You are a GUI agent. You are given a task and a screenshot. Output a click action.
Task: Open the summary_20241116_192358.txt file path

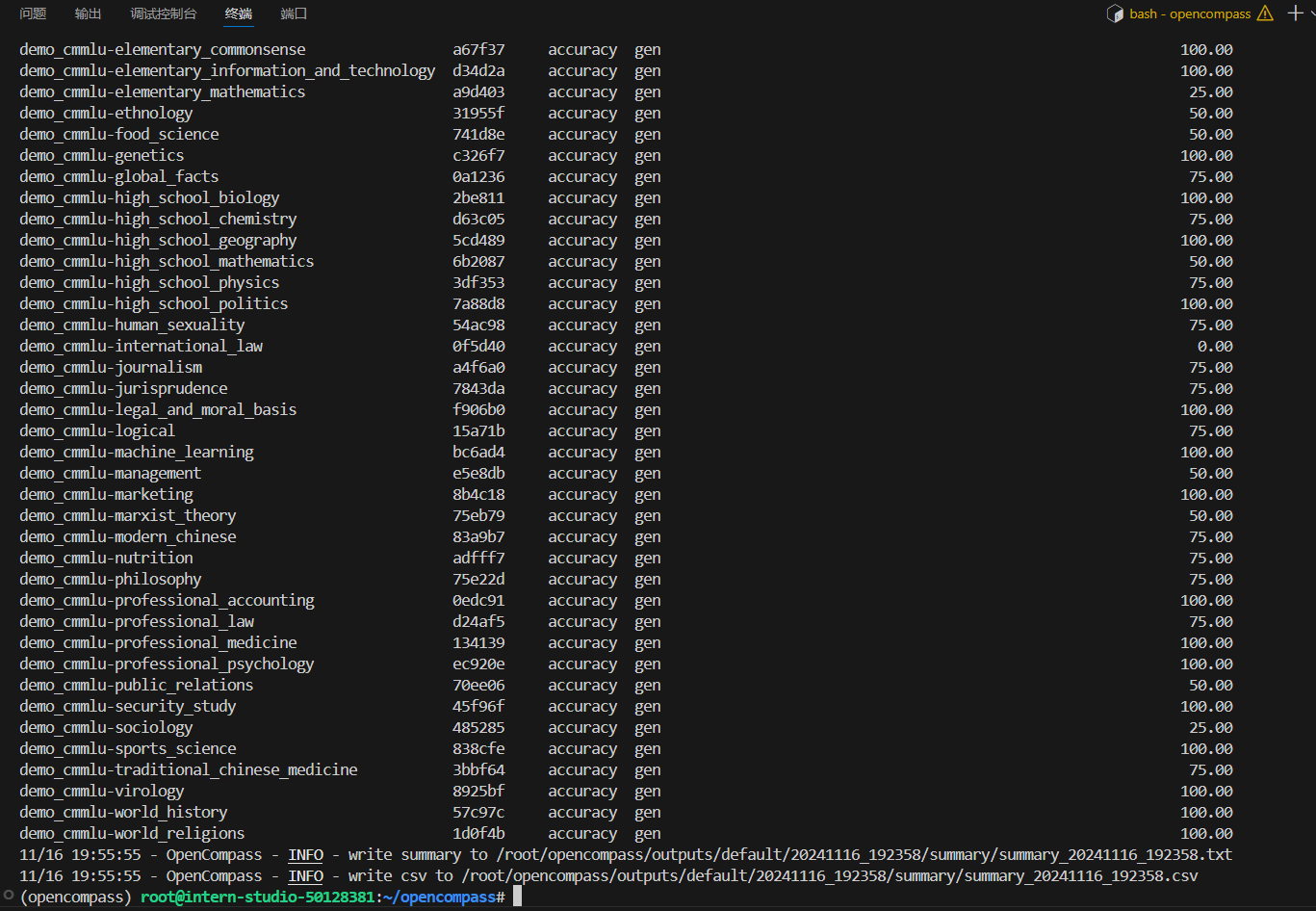point(864,854)
